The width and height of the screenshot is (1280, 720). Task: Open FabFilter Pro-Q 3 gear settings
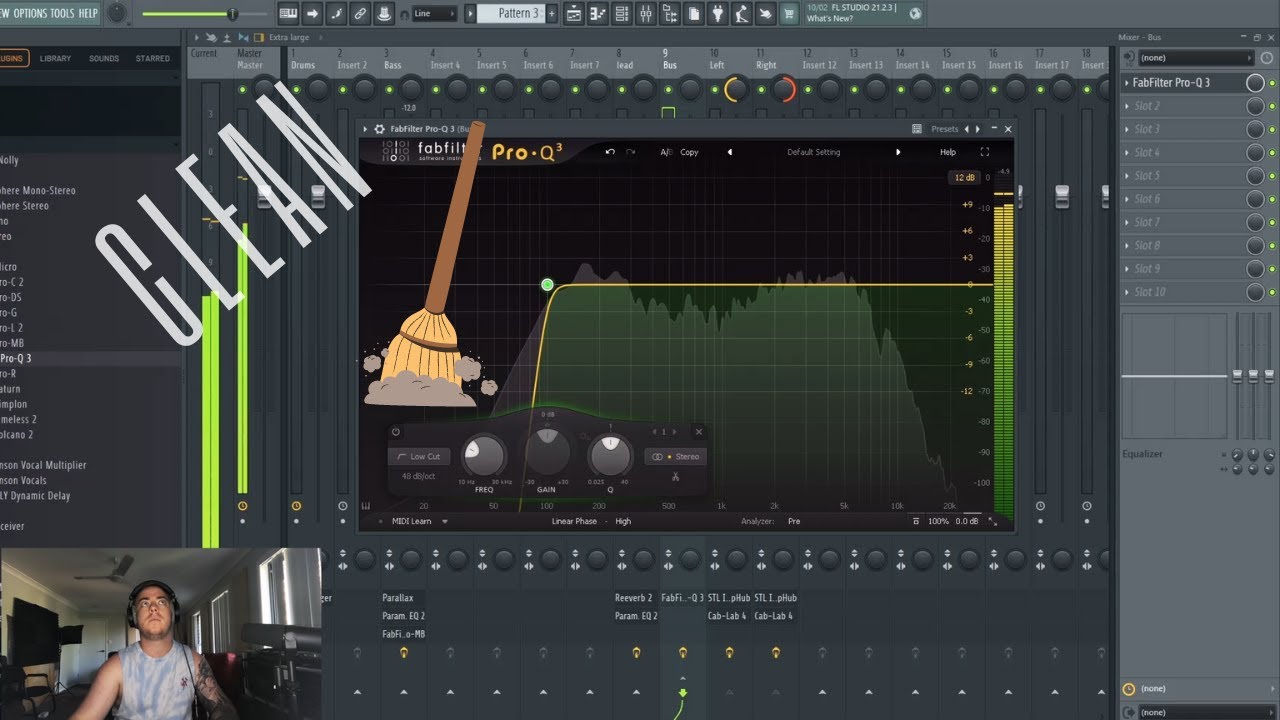[x=379, y=129]
